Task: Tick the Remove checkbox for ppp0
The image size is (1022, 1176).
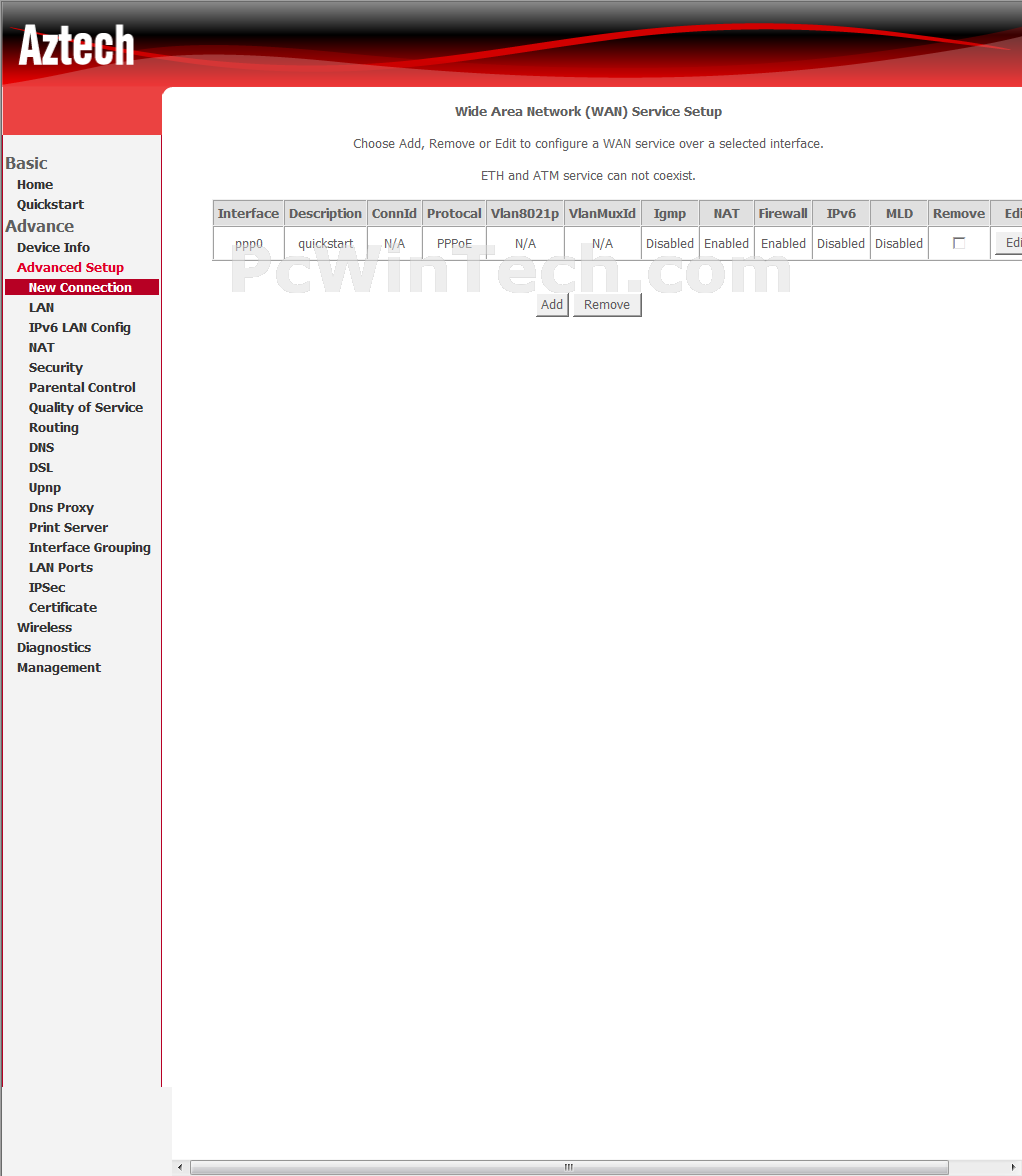Action: 958,243
